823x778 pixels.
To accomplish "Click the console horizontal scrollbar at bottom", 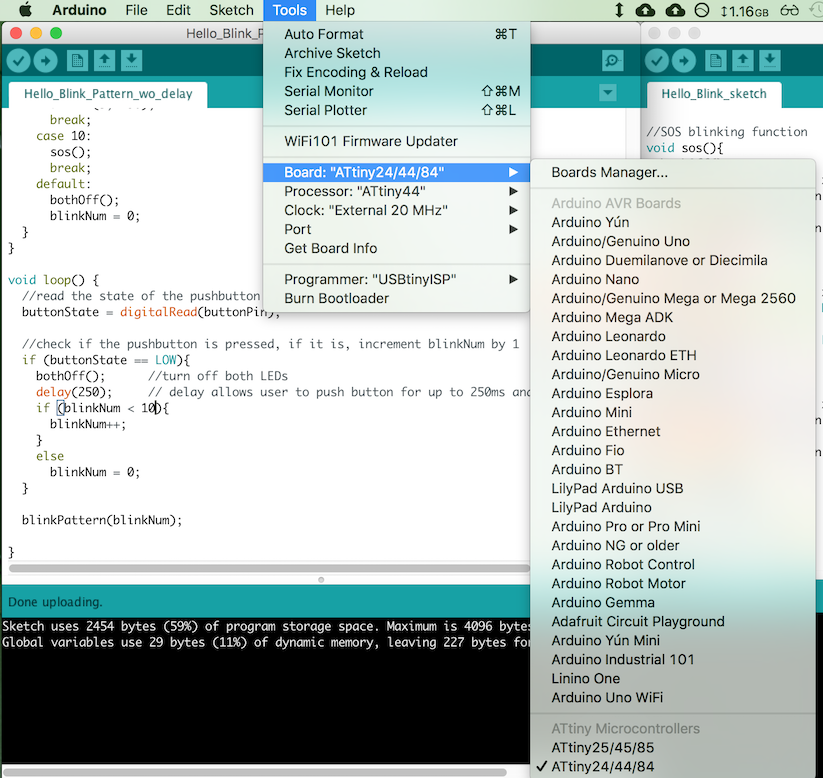I will (255, 773).
